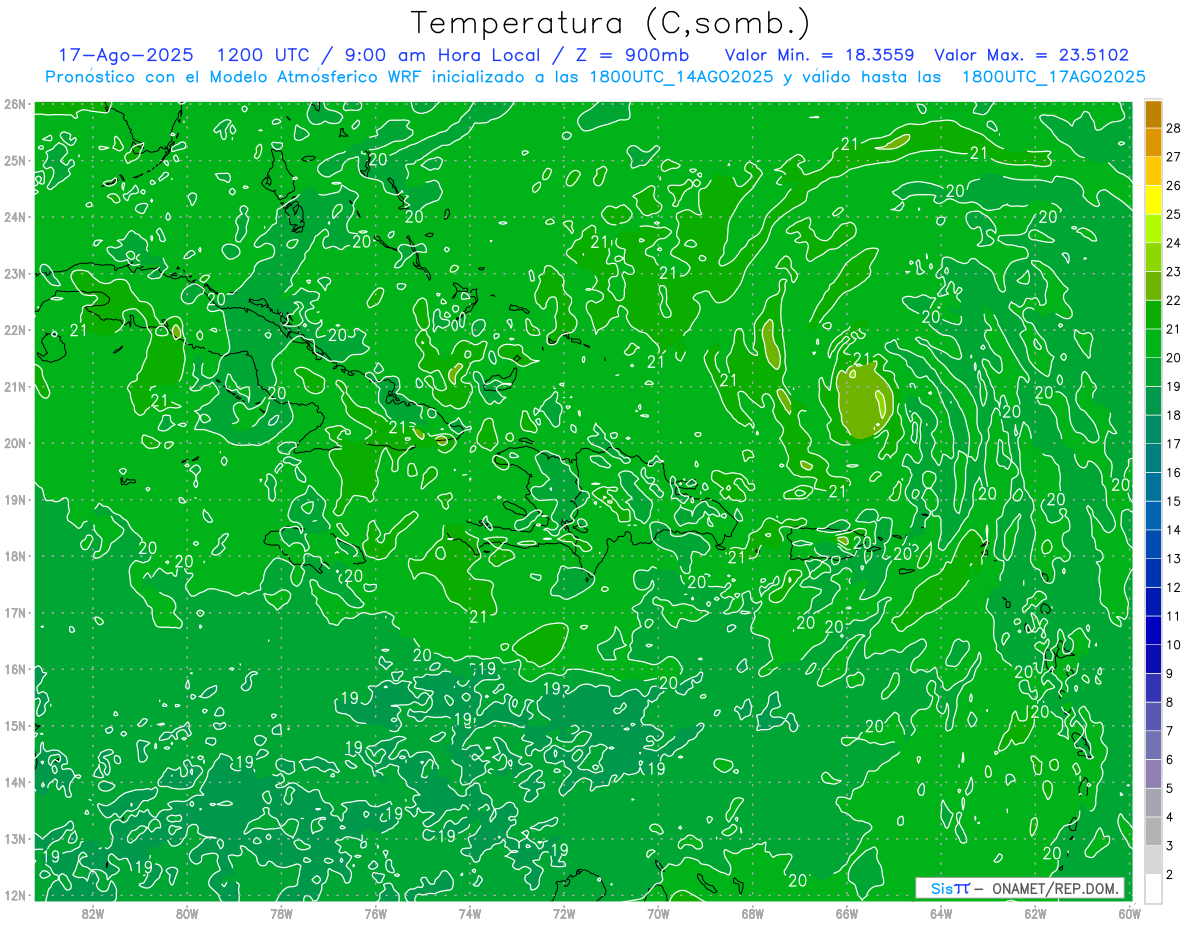1200x927 pixels.
Task: Select the '14N' latitude label
Action: click(x=15, y=782)
